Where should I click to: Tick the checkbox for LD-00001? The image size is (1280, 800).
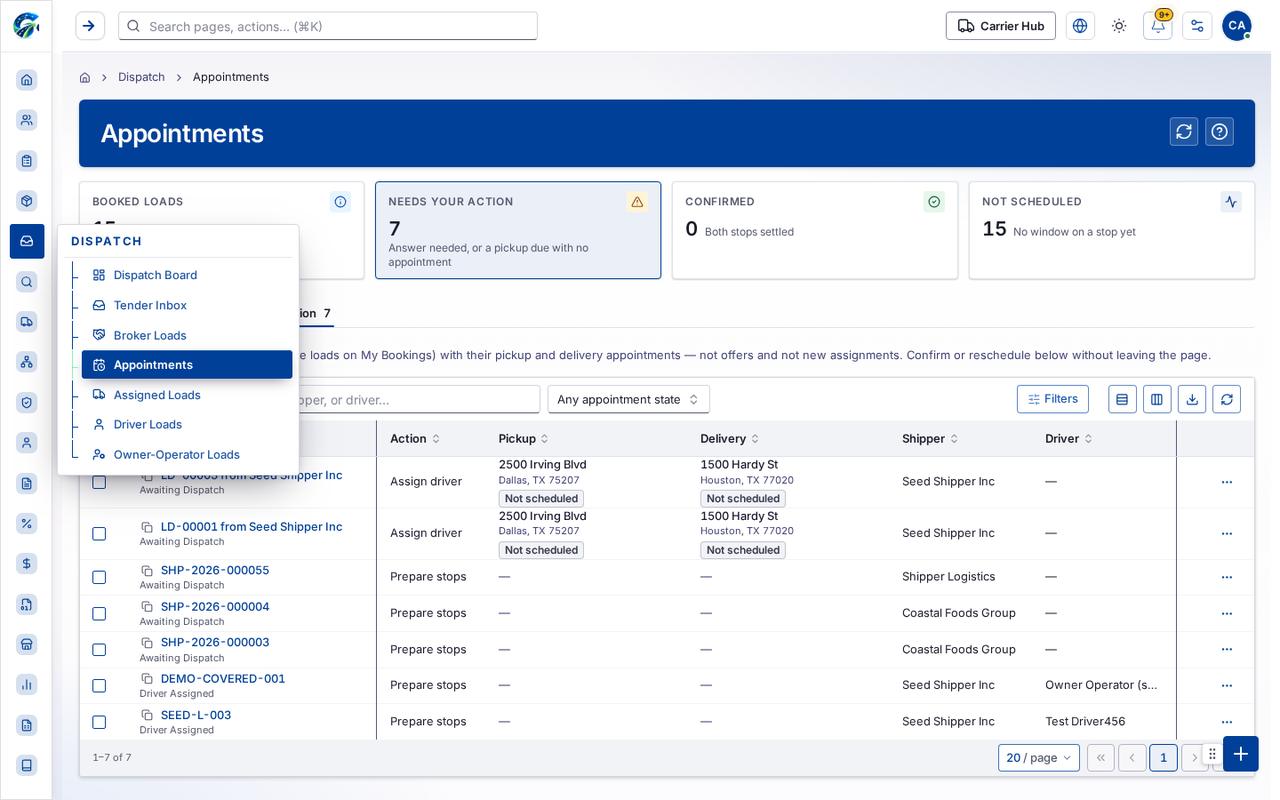99,534
